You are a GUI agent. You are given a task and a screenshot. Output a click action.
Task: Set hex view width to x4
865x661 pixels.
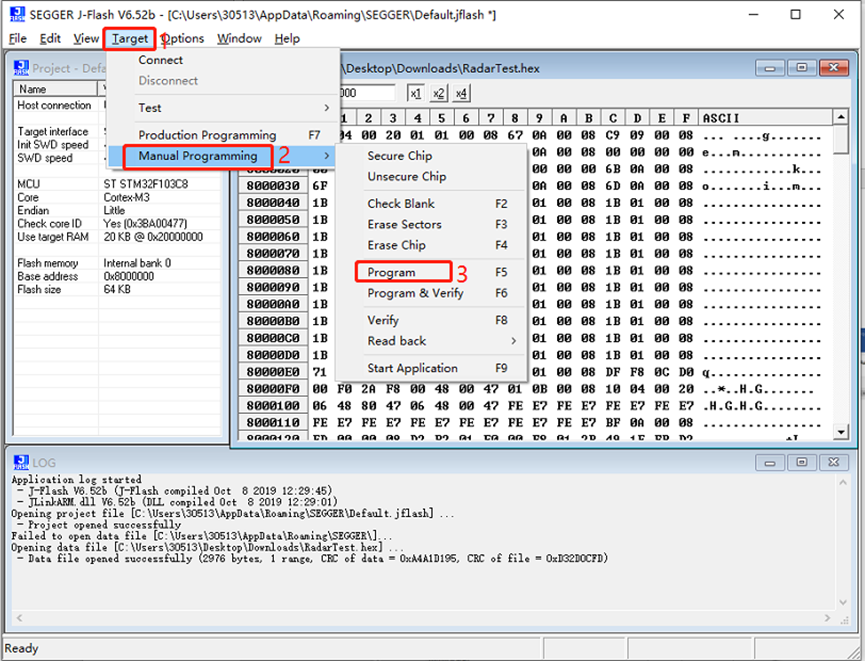click(x=461, y=93)
